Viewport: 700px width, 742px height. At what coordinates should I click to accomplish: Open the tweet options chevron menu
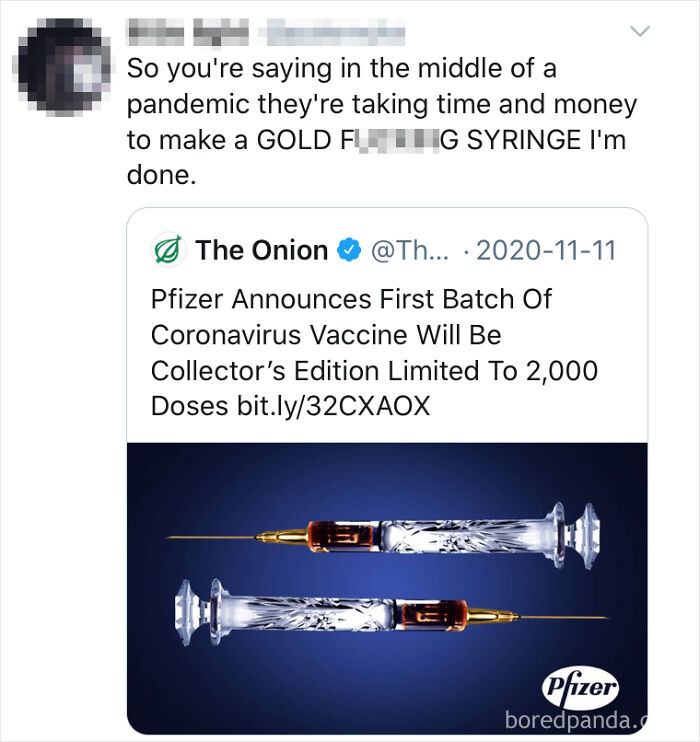(640, 33)
